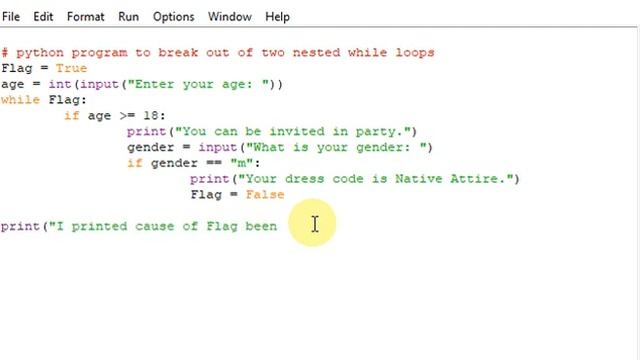Open the Format menu
The image size is (640, 360).
pos(85,17)
